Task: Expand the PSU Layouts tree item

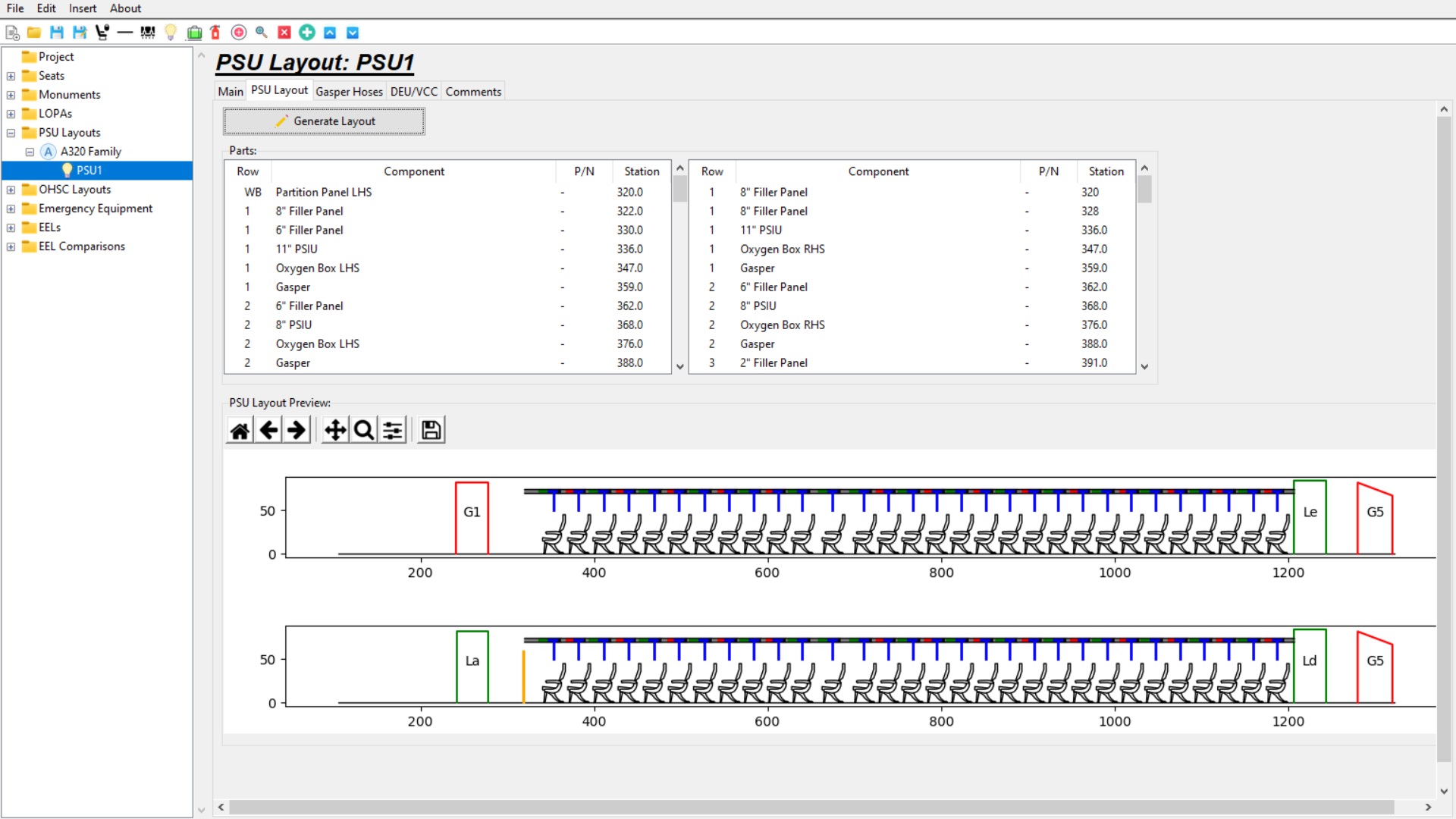Action: click(10, 132)
